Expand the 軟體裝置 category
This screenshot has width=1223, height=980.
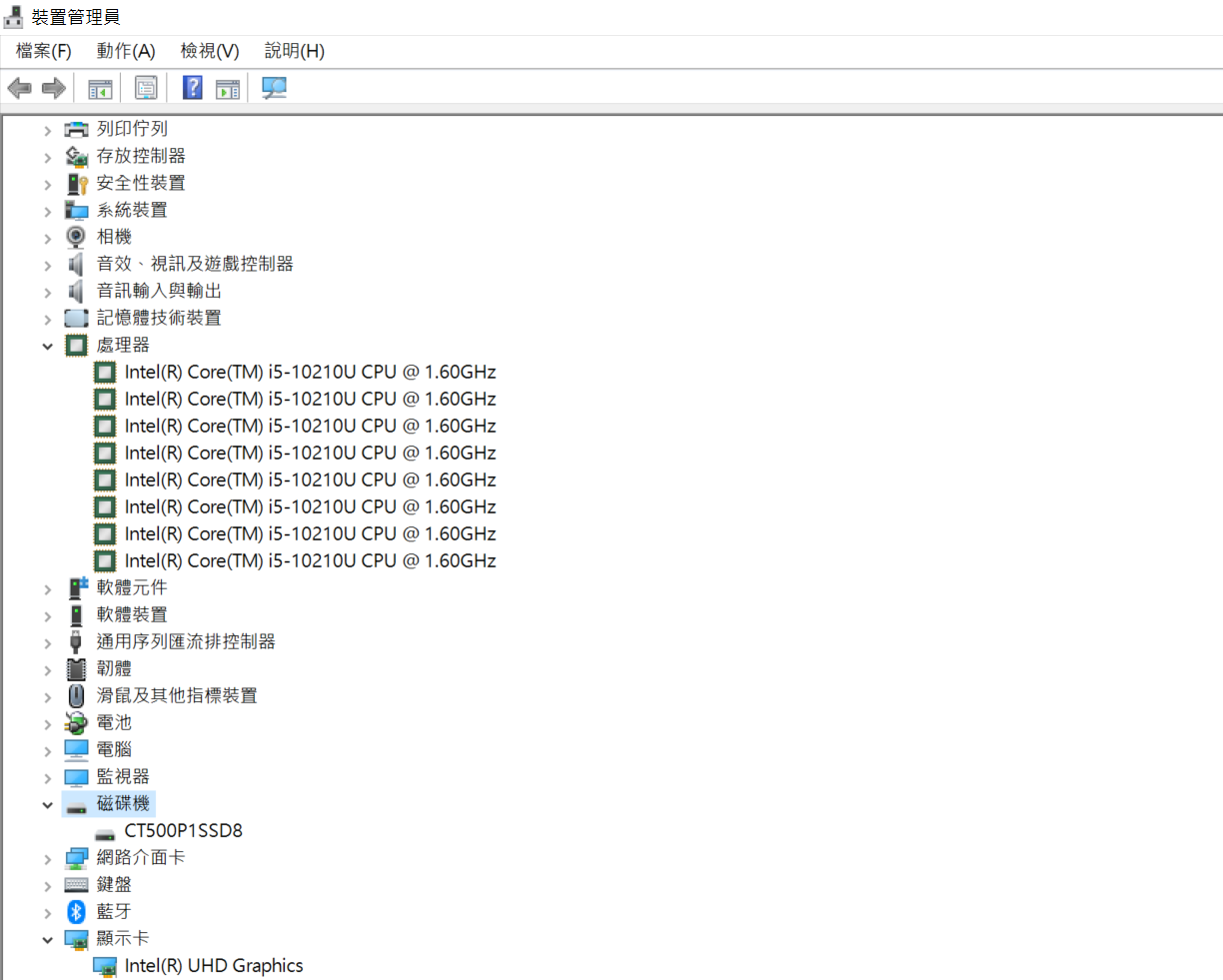[47, 615]
